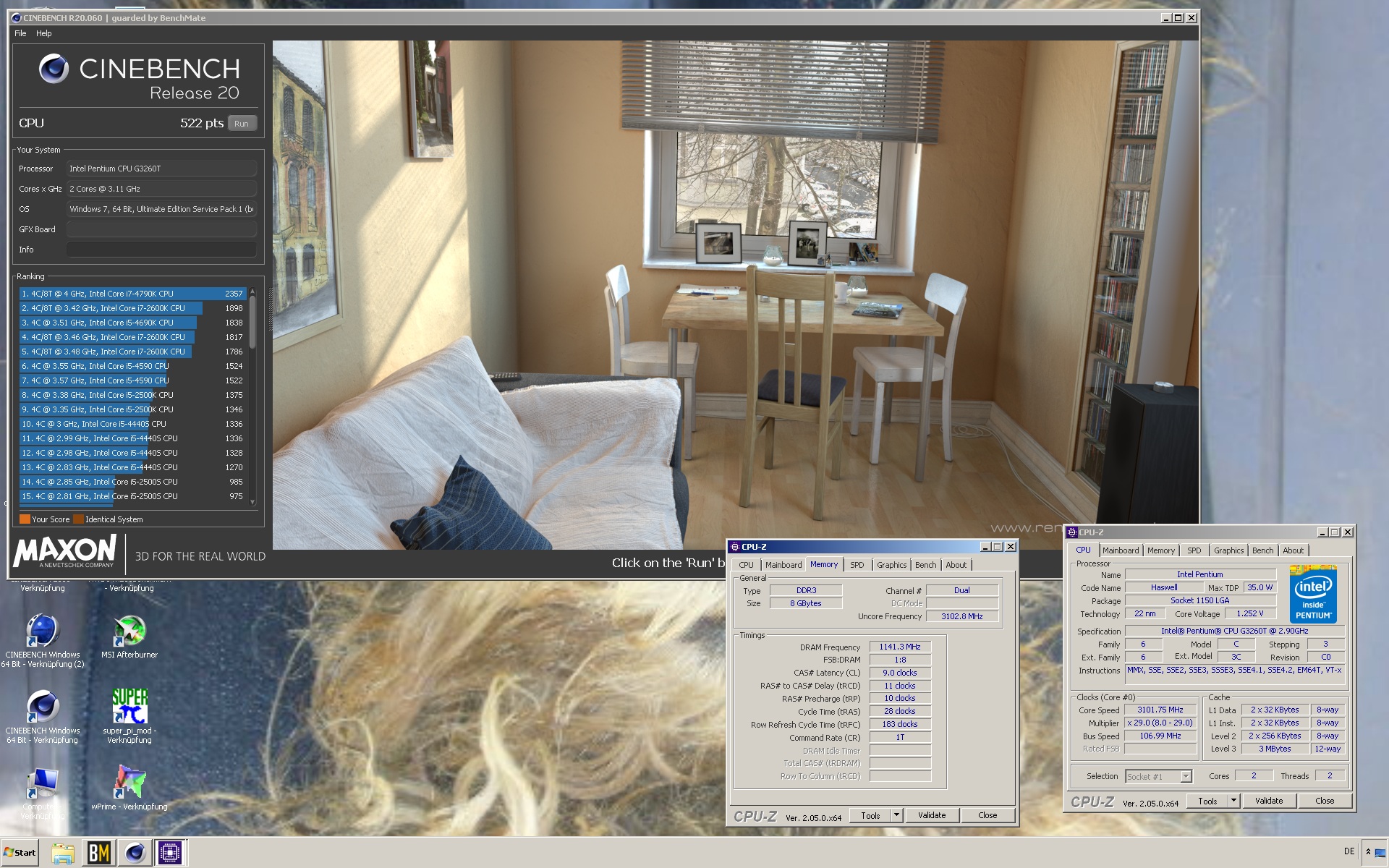The height and width of the screenshot is (868, 1389).
Task: Open About tab in right CPU-Z window
Action: coord(1293,550)
